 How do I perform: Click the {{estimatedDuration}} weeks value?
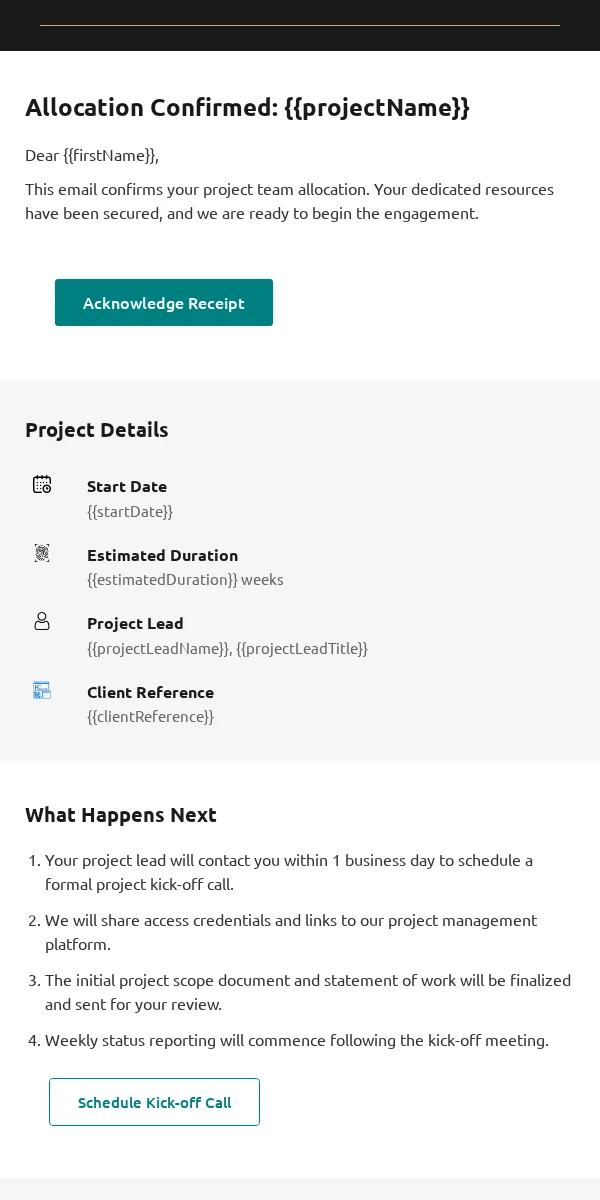(x=185, y=579)
